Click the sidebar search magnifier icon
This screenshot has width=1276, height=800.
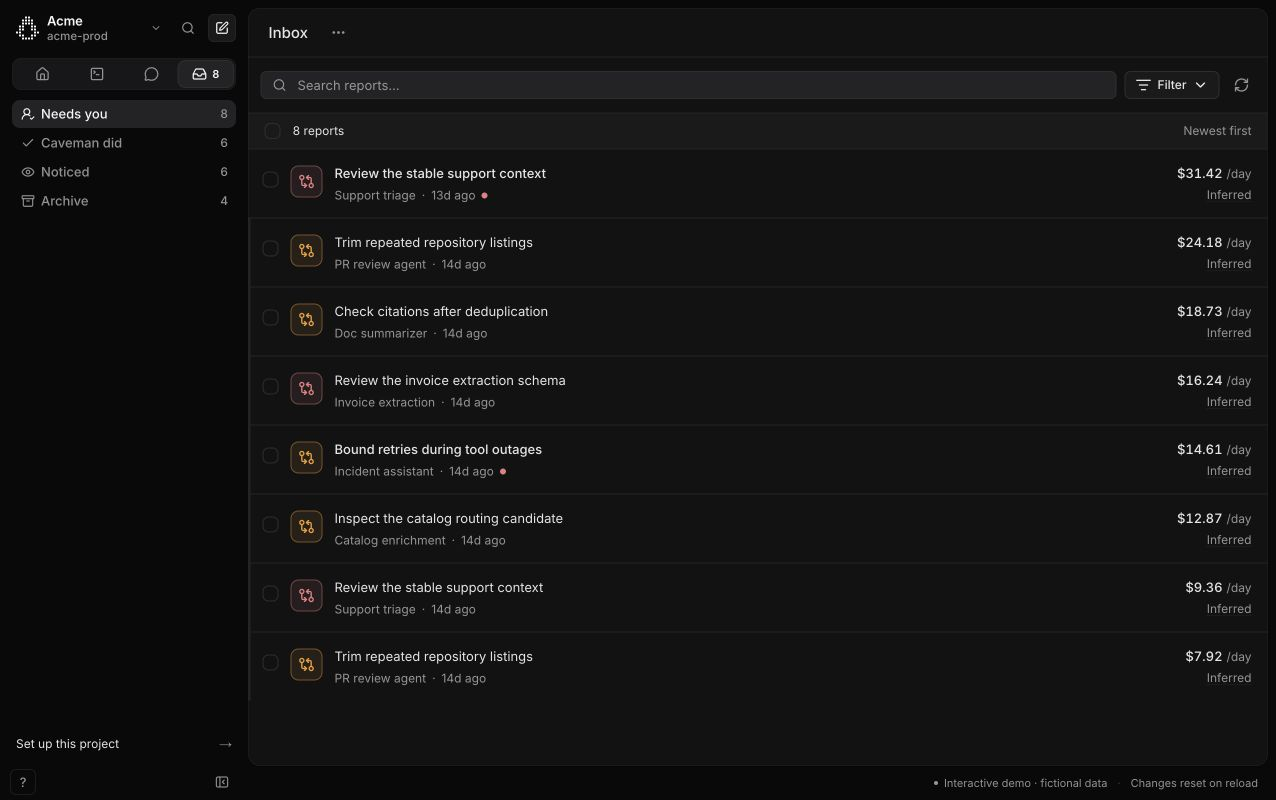(x=188, y=28)
